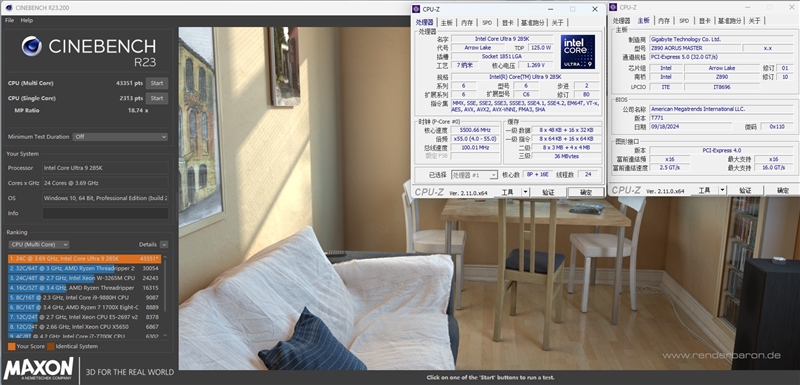This screenshot has height=385, width=800.
Task: Click the orange Your Score swatch
Action: coord(12,346)
